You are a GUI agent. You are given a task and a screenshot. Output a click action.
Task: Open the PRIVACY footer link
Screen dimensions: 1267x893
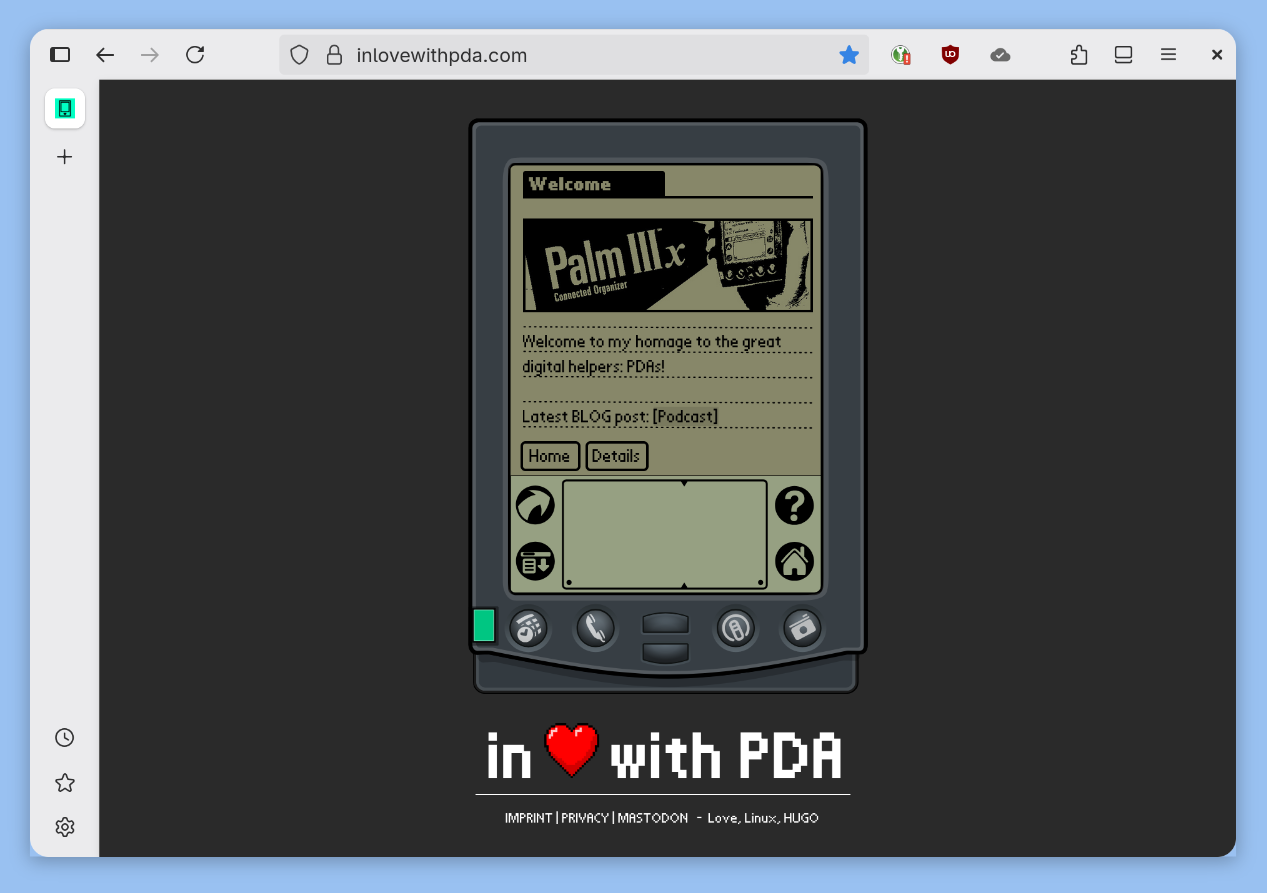pyautogui.click(x=585, y=818)
